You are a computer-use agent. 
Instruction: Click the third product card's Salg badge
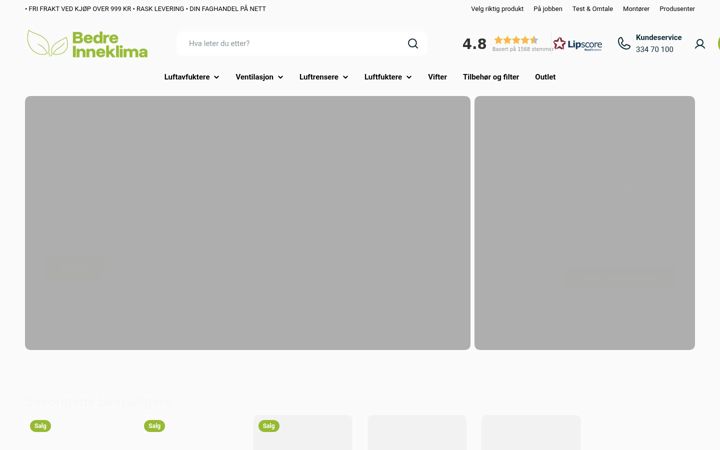[x=269, y=426]
